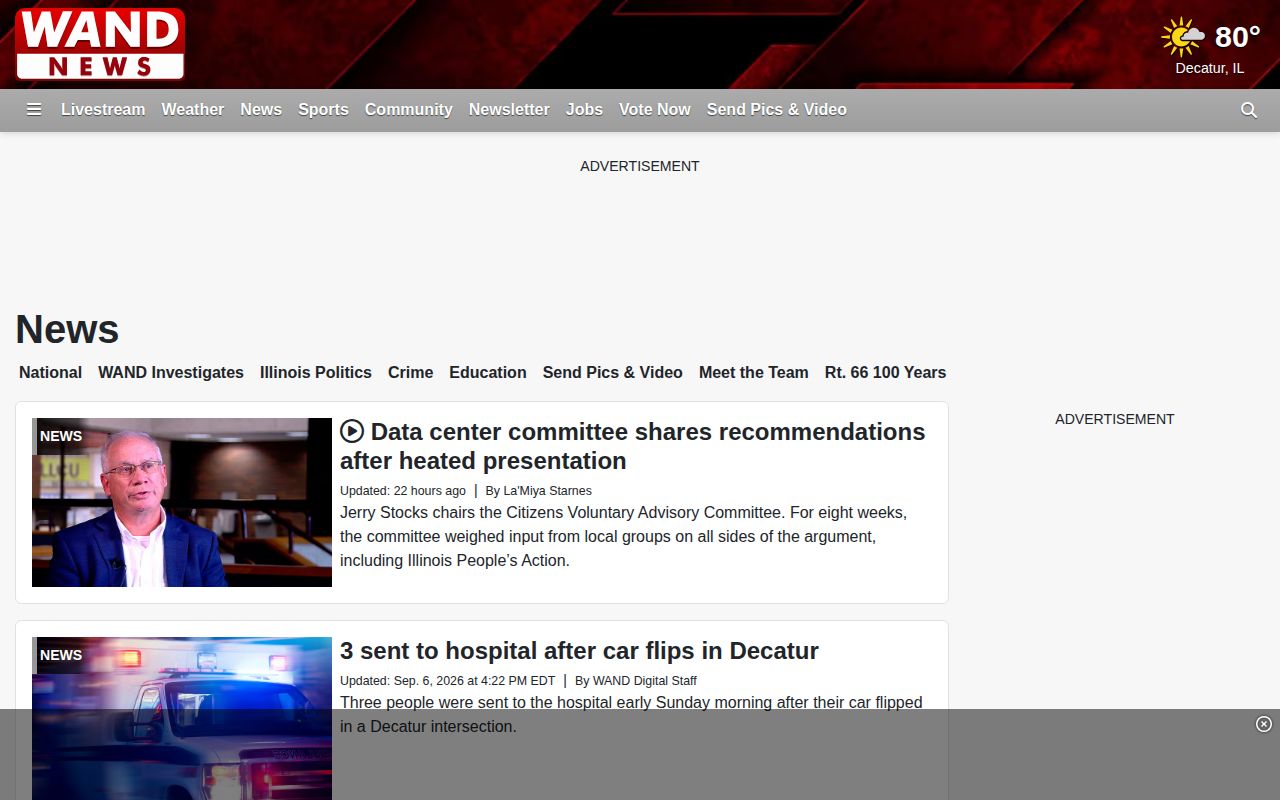Open Send Pics & Video in top nav
The image size is (1280, 800).
tap(777, 109)
